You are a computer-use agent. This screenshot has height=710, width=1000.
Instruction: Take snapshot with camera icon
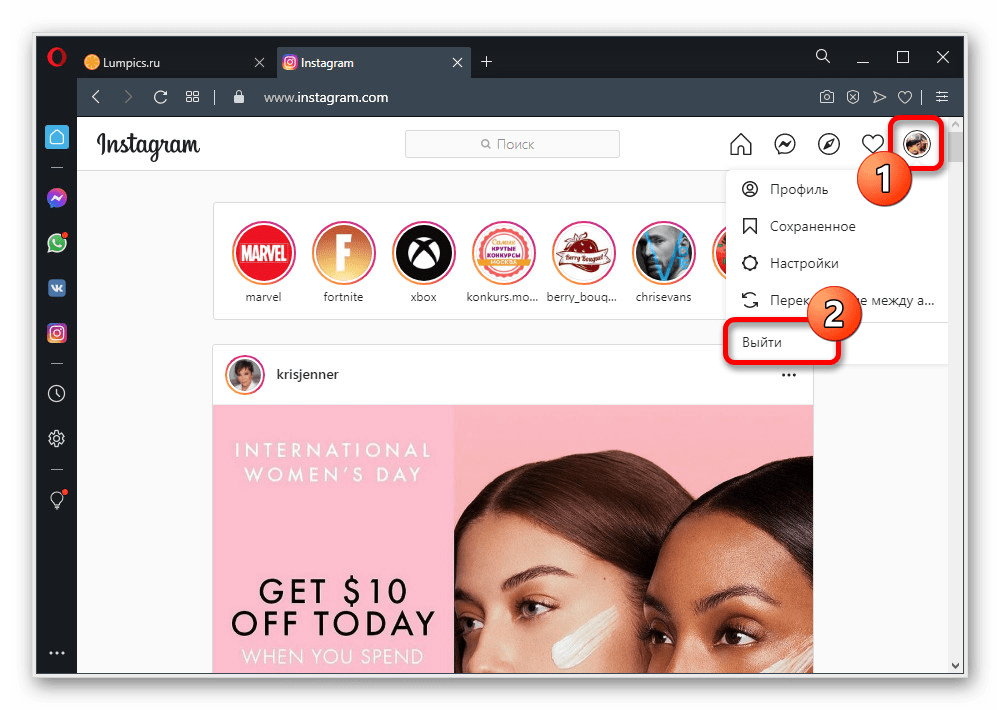tap(826, 97)
